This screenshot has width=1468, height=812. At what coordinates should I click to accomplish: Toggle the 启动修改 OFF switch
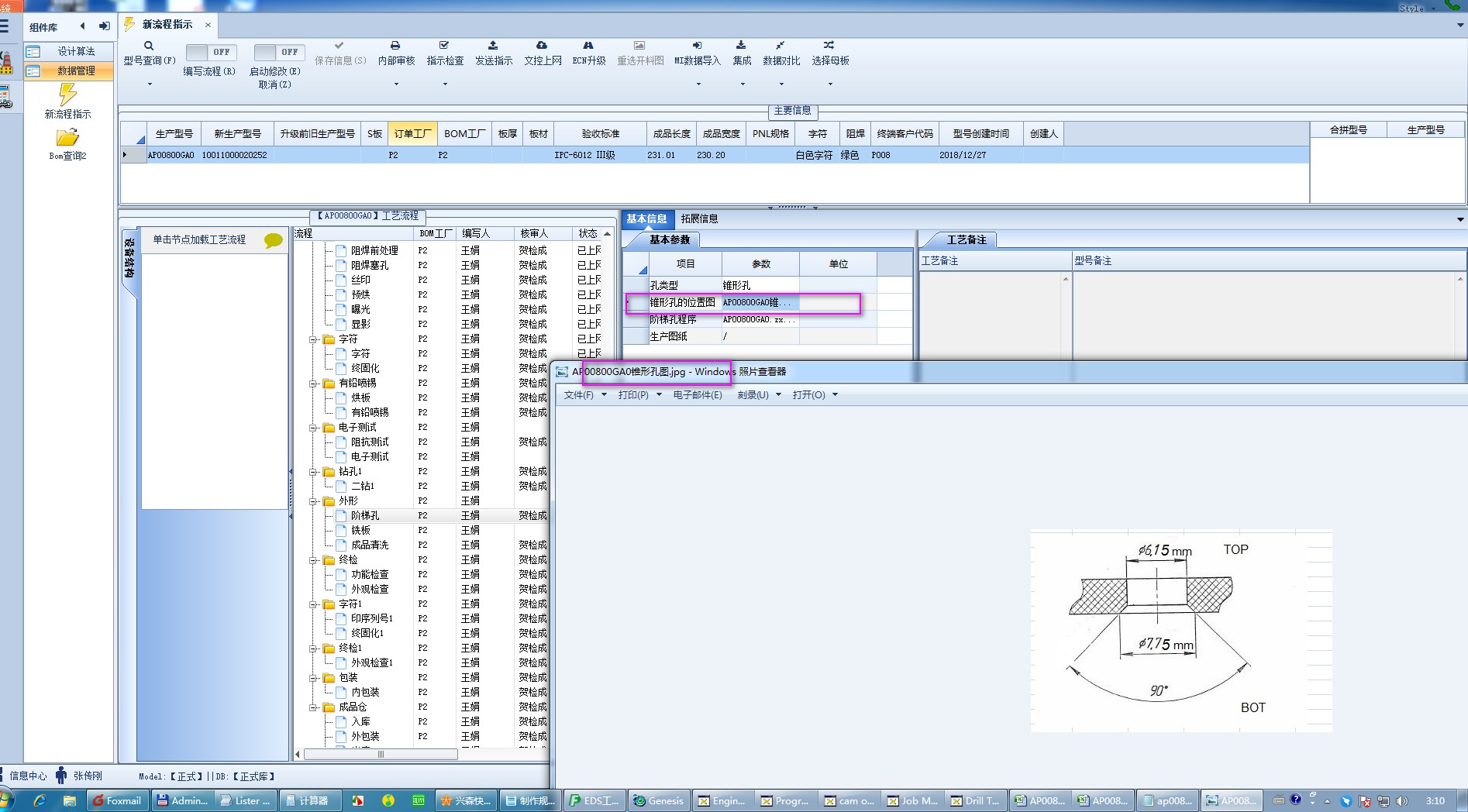pyautogui.click(x=278, y=53)
